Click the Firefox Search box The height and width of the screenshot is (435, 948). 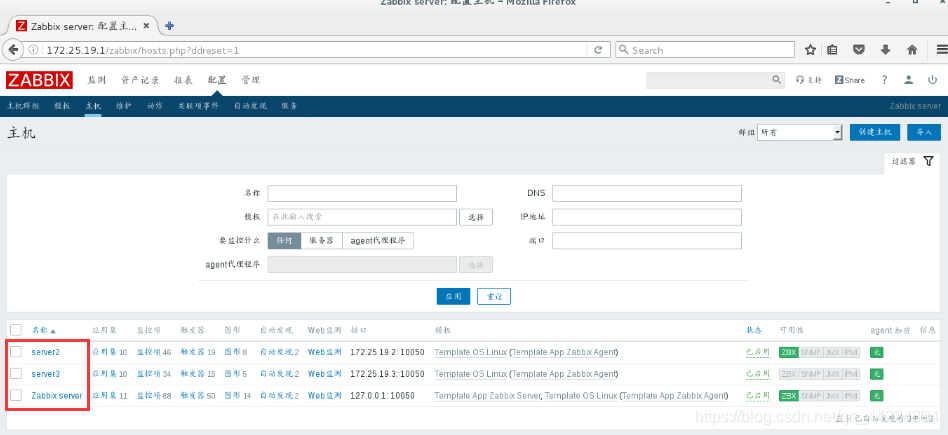click(x=705, y=50)
